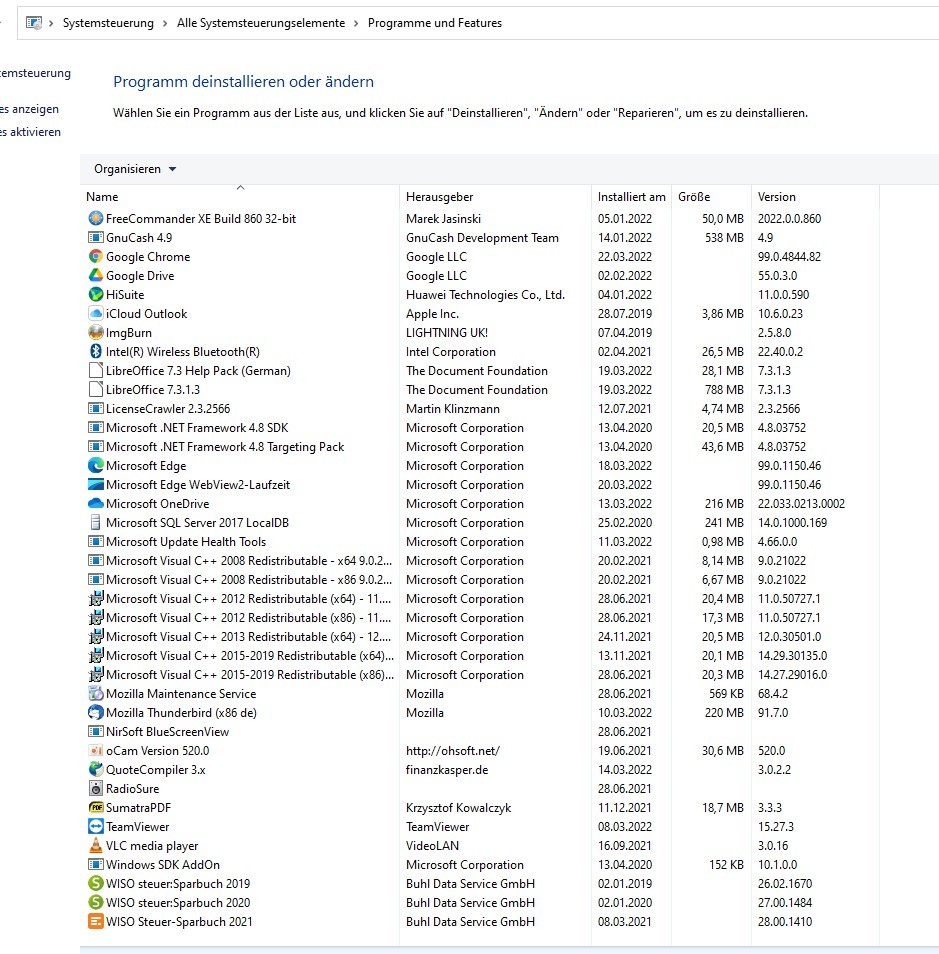This screenshot has width=939, height=954.
Task: Click the Visual C++ 2013 Redistributable (x64) icon
Action: (96, 636)
